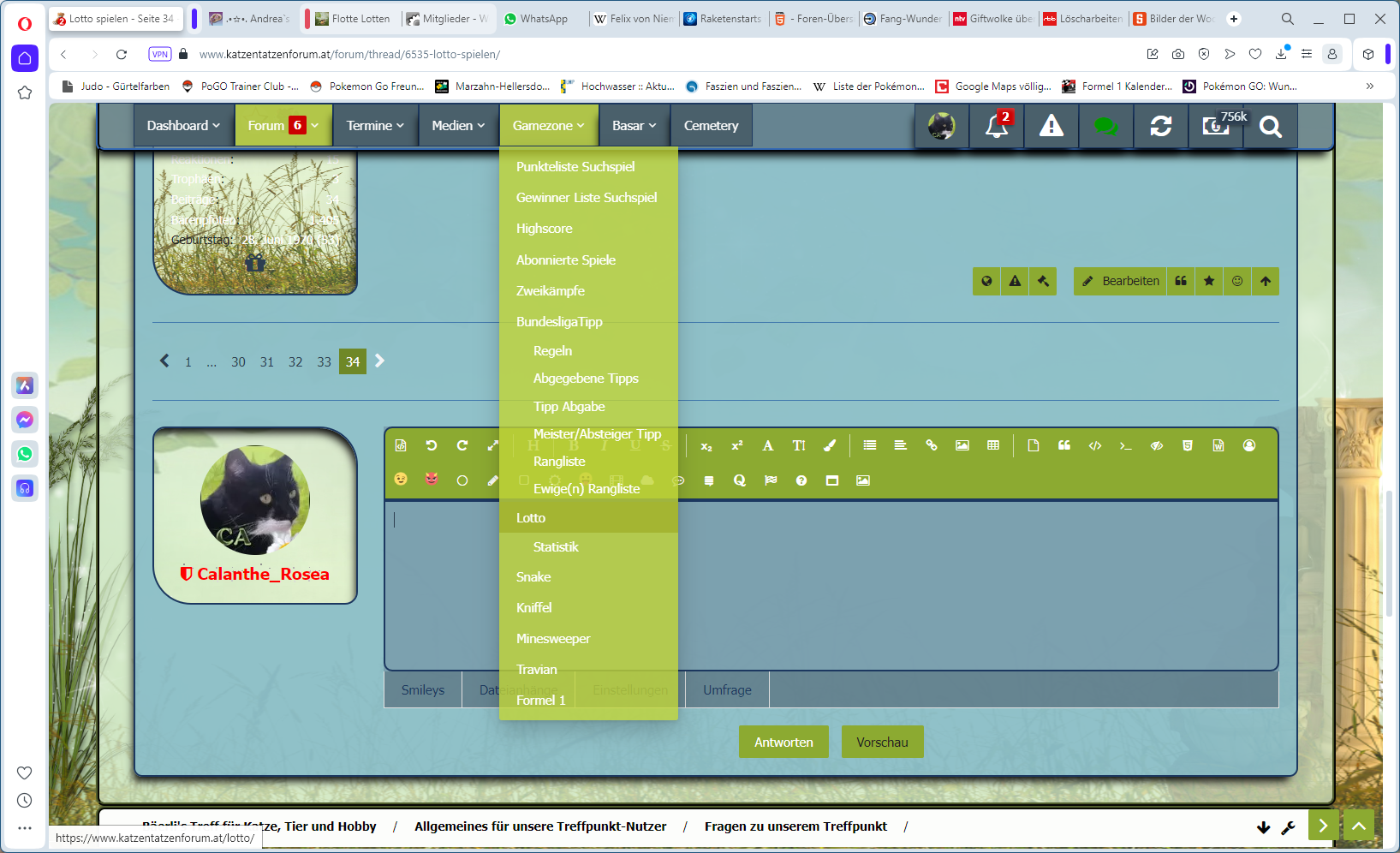
Task: Insert a link with the editor chain icon
Action: 932,445
